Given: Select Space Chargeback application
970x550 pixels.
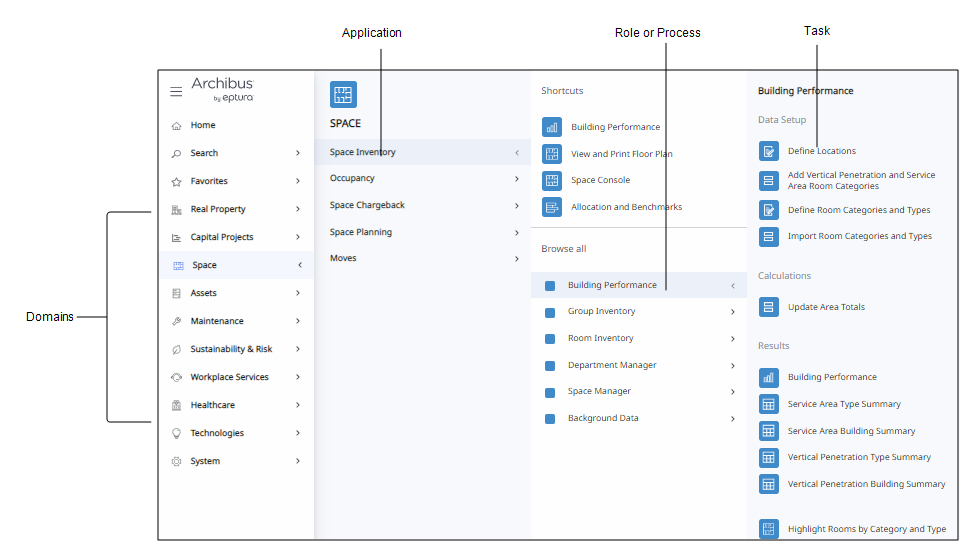Looking at the screenshot, I should pyautogui.click(x=367, y=205).
